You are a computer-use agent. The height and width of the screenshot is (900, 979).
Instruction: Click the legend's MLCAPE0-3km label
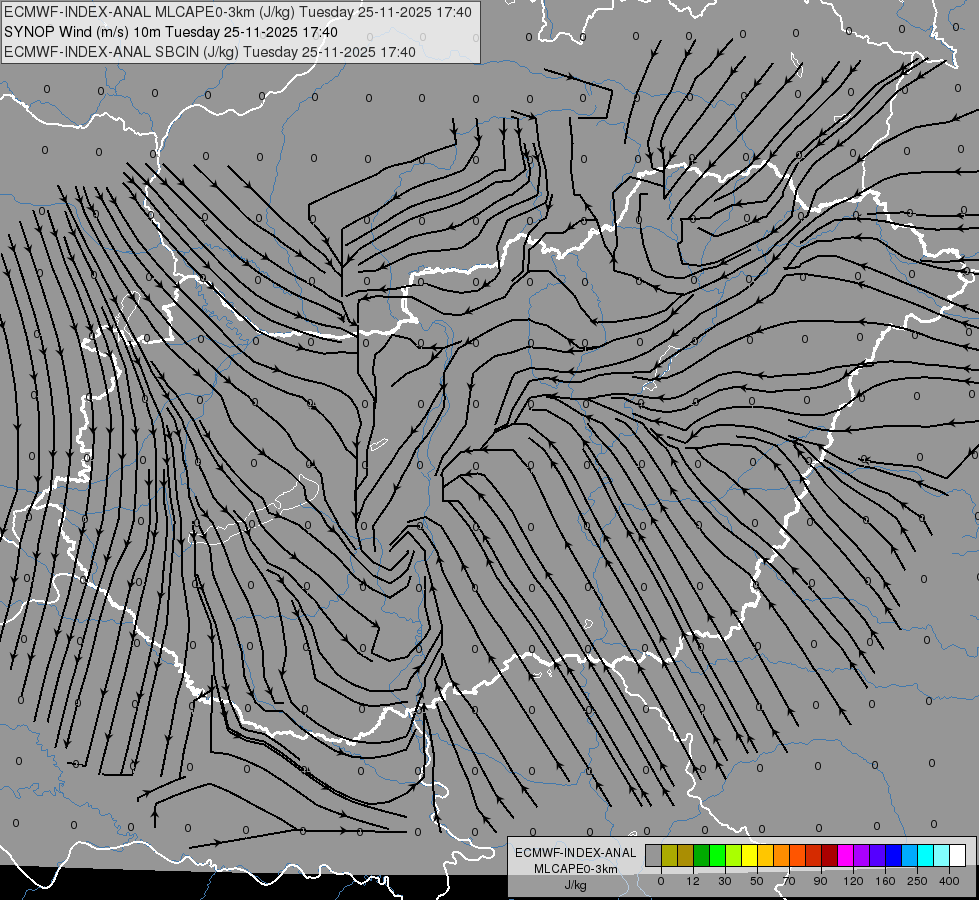[576, 869]
